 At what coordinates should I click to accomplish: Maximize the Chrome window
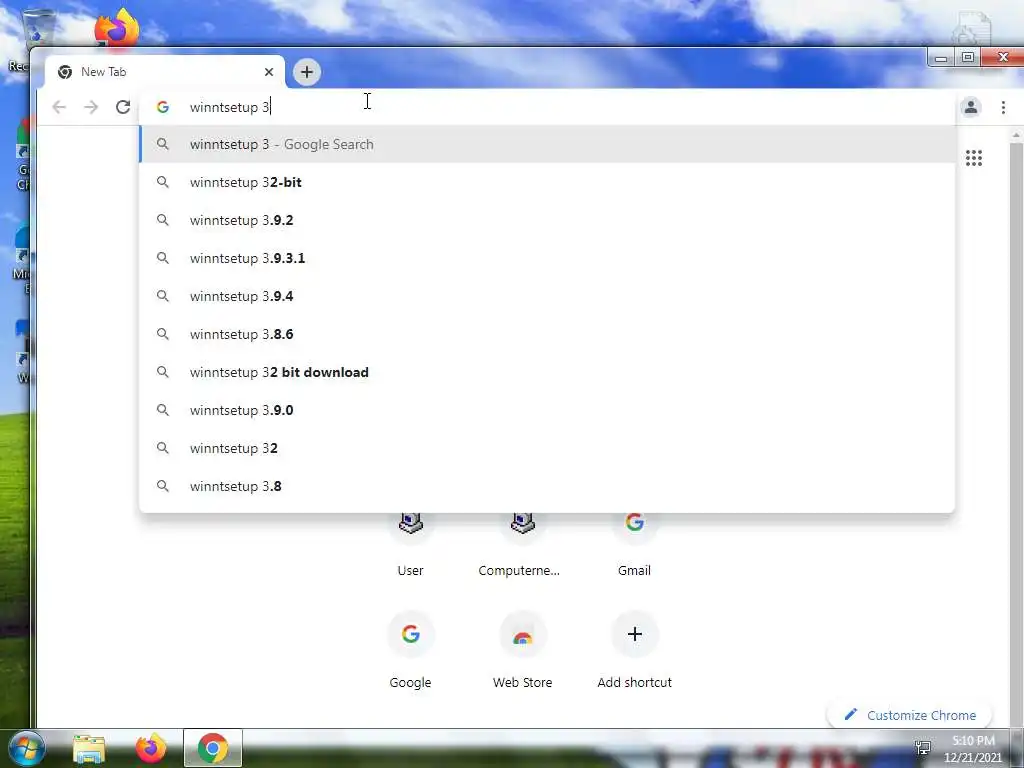[x=968, y=57]
